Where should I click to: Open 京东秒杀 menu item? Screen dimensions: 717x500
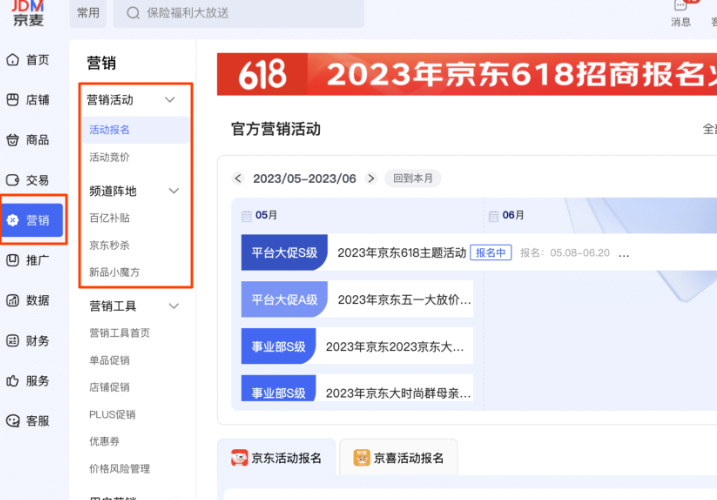coord(109,245)
